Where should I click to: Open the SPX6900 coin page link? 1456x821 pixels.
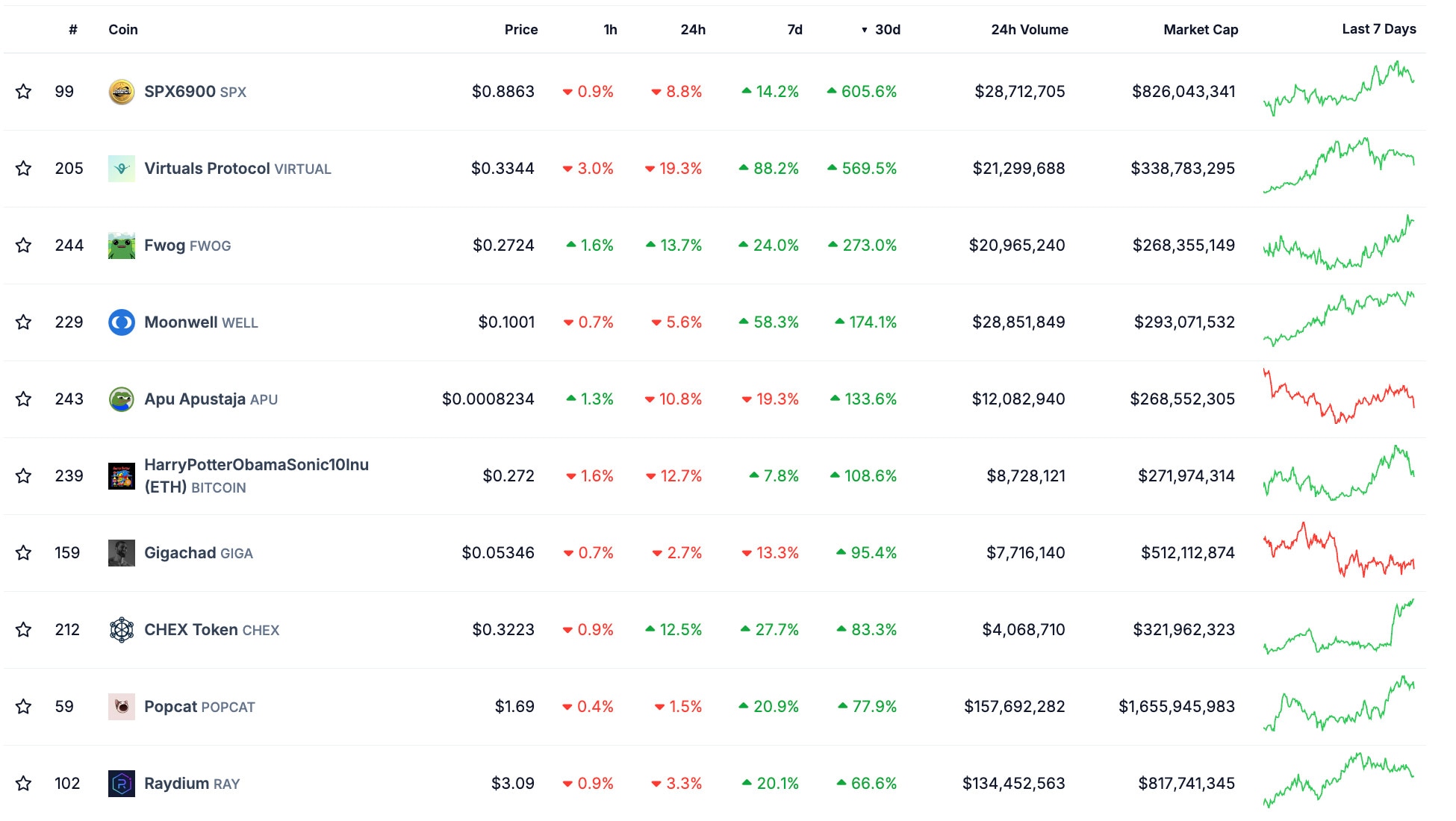195,92
